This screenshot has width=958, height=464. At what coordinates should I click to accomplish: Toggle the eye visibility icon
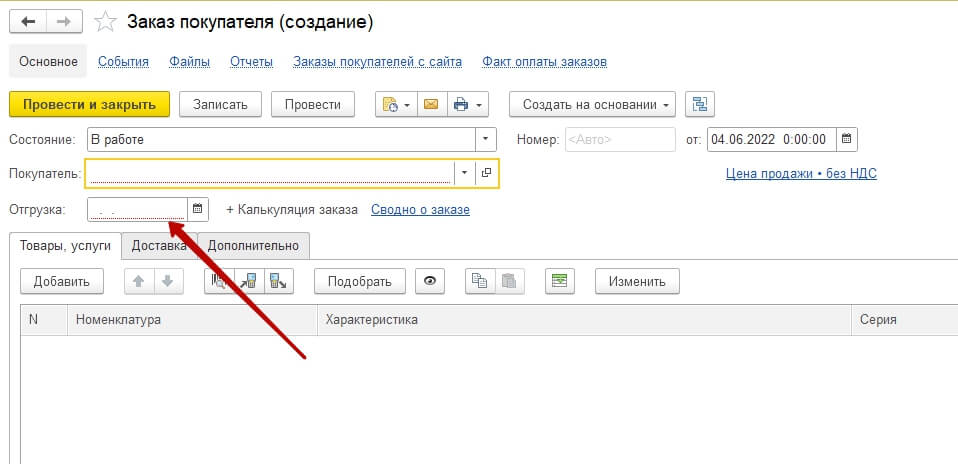click(430, 281)
